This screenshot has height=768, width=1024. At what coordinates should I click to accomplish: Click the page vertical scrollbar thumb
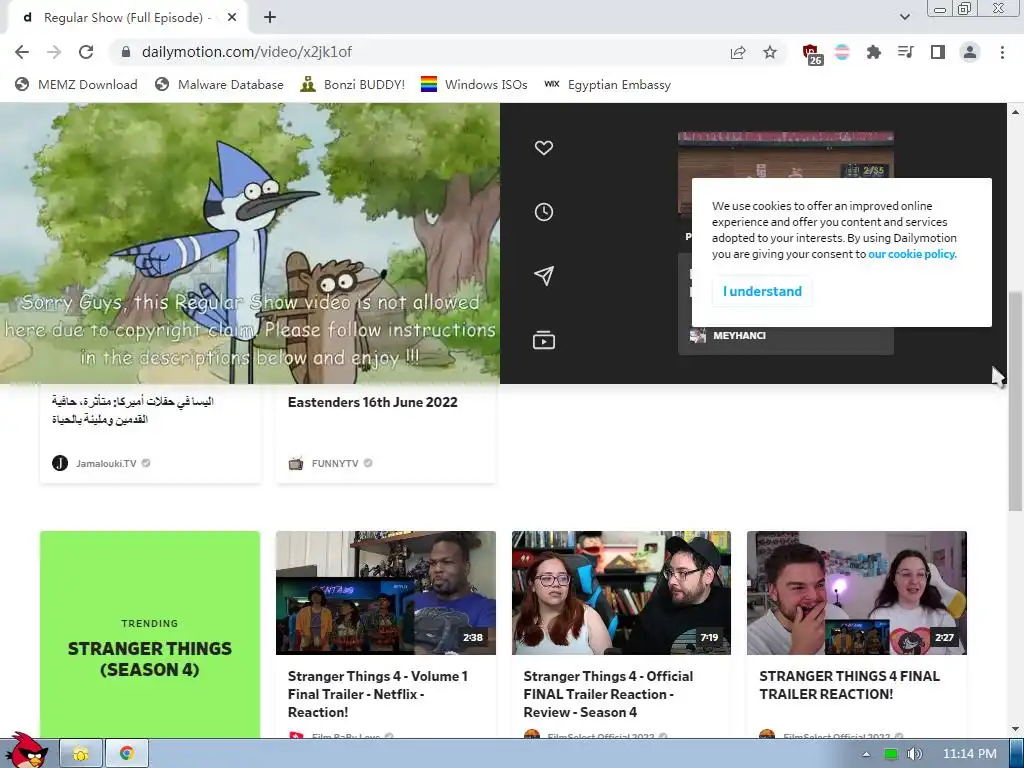[x=1015, y=401]
